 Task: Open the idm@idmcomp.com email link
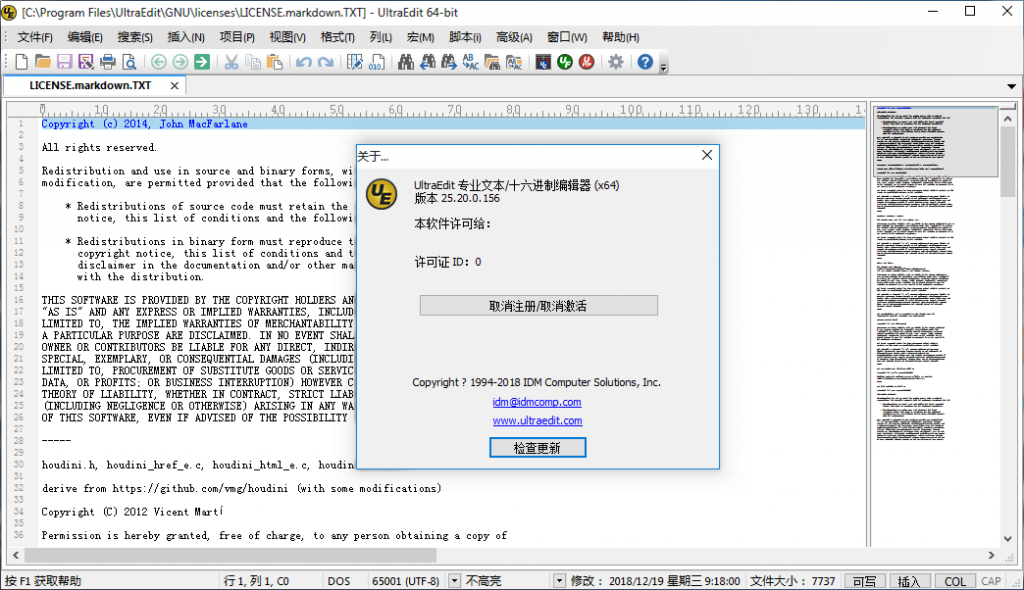(537, 402)
